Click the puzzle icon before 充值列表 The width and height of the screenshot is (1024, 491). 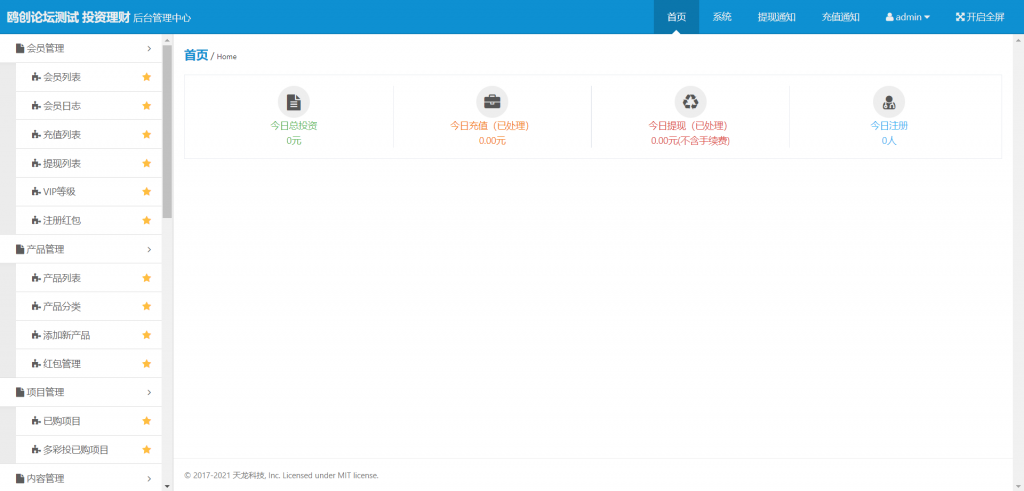36,135
